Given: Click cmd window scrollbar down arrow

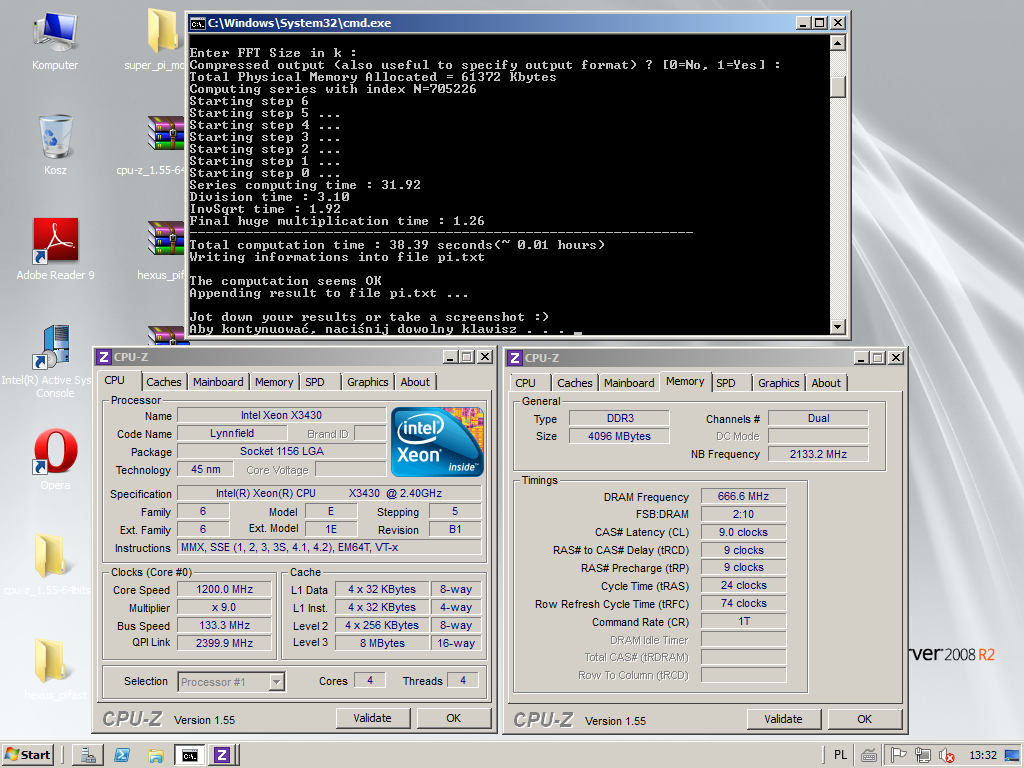Looking at the screenshot, I should point(838,327).
